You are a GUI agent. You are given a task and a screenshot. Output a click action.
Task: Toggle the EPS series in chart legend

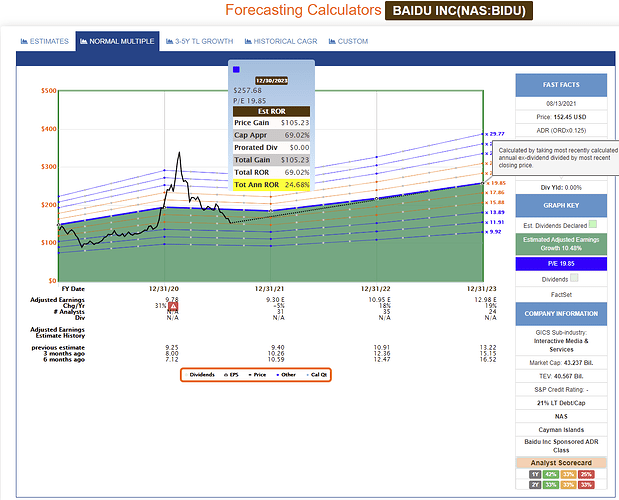point(231,375)
